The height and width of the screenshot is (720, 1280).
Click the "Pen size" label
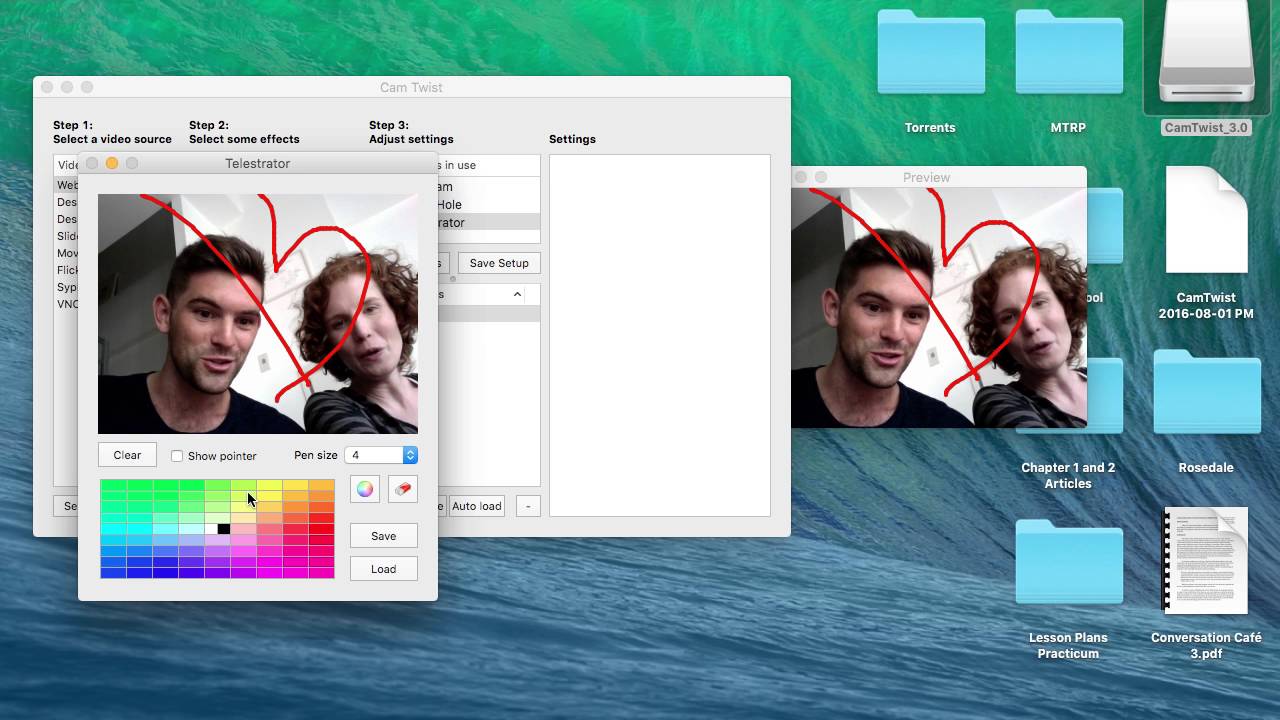[316, 455]
